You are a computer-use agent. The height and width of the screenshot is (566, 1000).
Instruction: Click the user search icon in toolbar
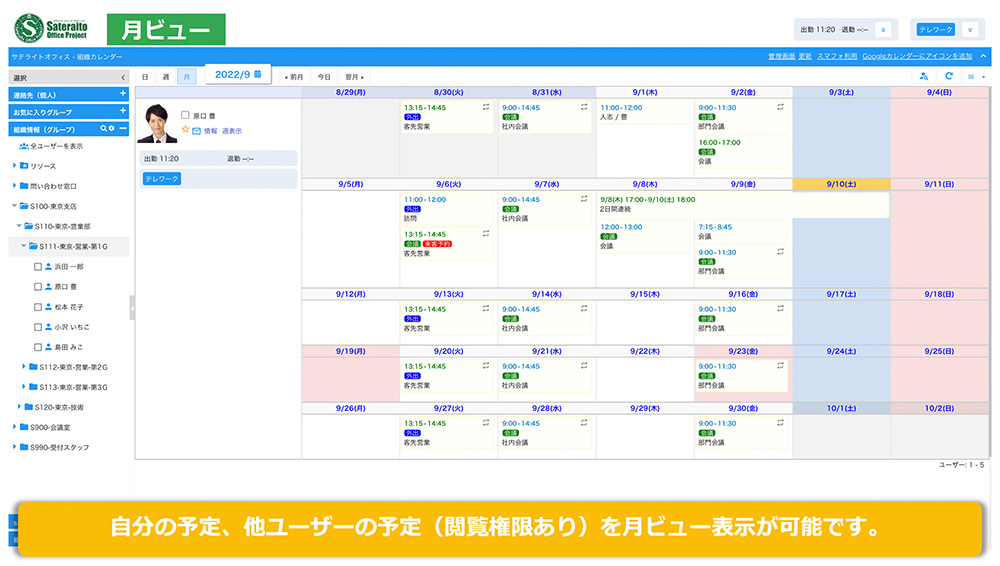pos(923,76)
